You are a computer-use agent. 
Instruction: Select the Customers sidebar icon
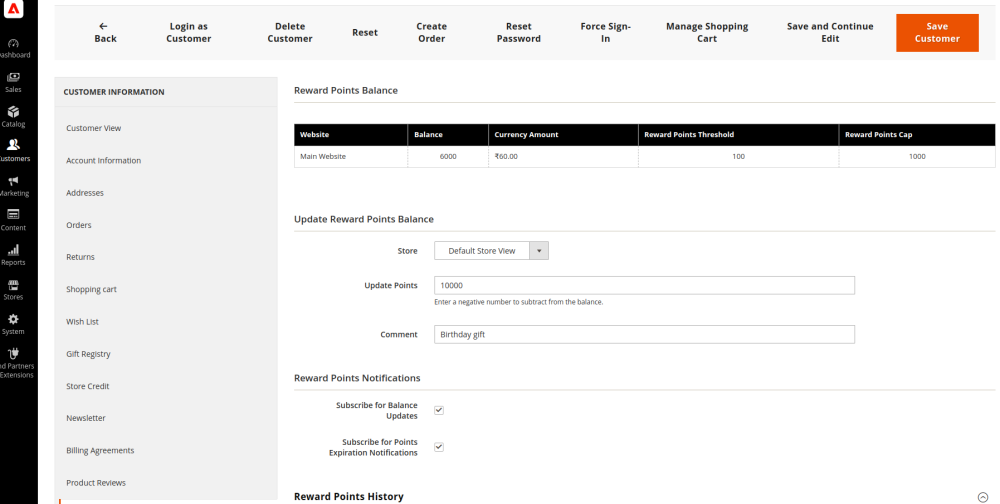pyautogui.click(x=13, y=146)
